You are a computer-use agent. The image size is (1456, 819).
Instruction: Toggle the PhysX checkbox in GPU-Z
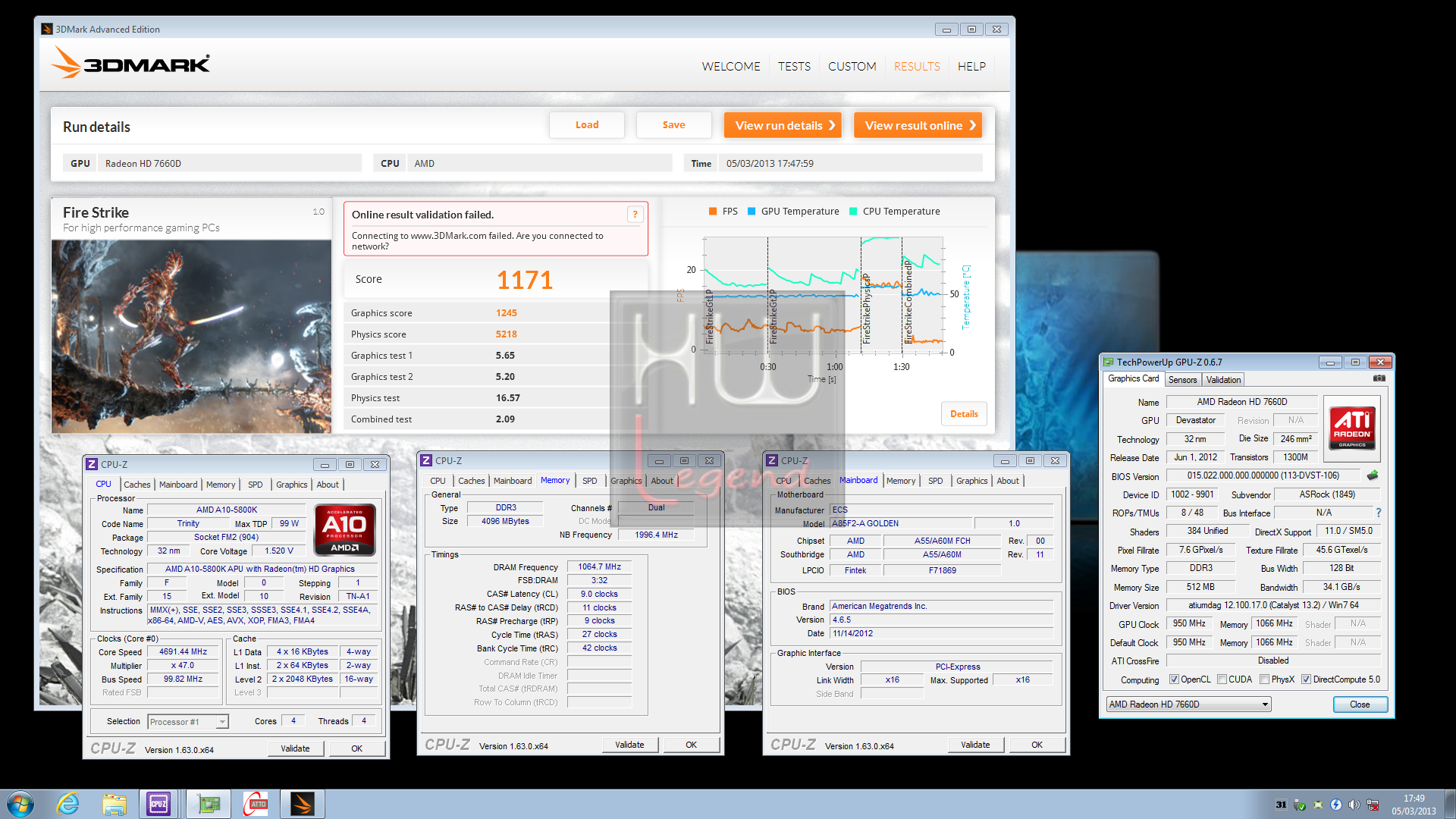1264,679
